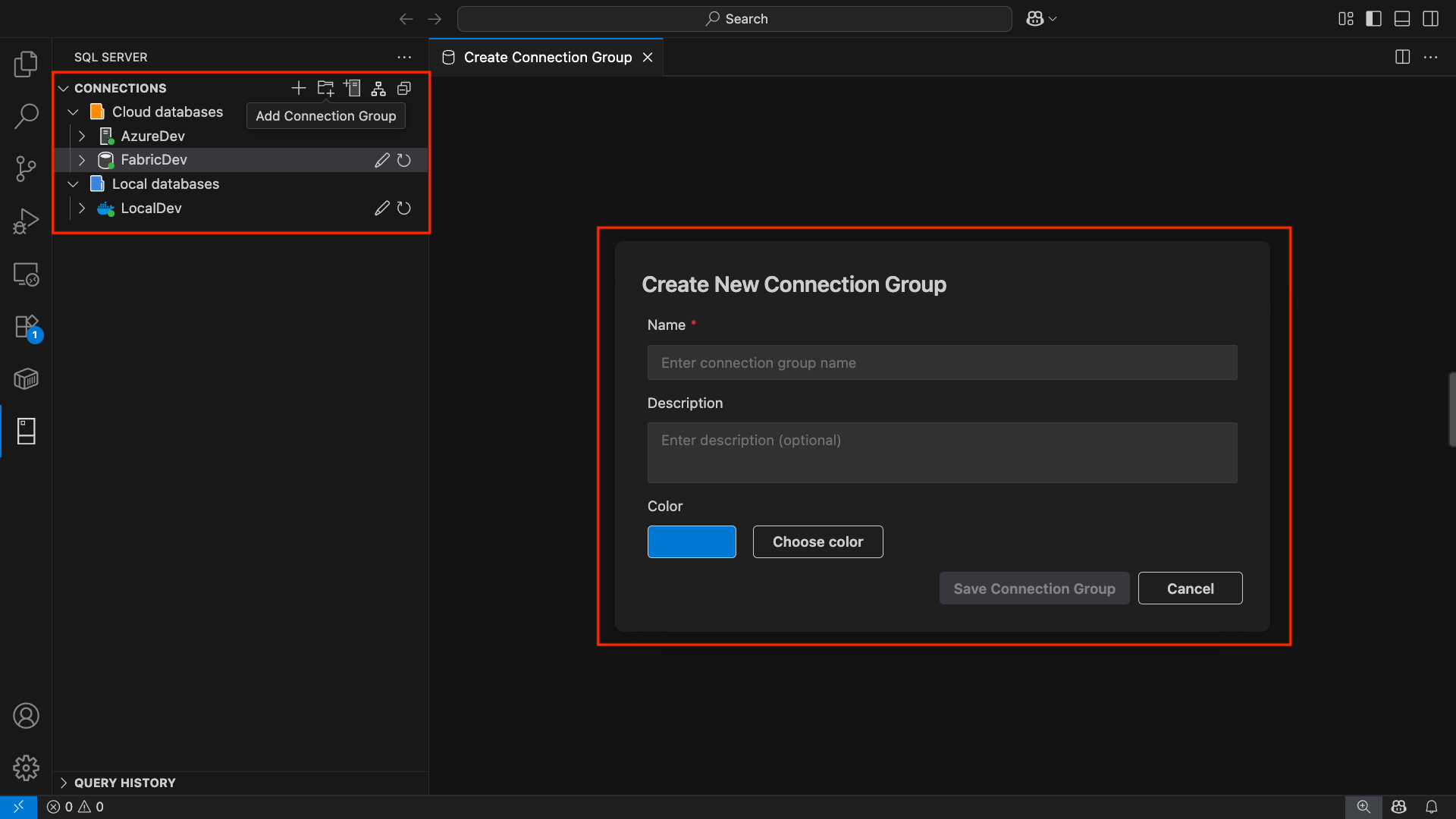Select the AzureDev tree item label
Viewport: 1456px width, 819px height.
tap(152, 136)
